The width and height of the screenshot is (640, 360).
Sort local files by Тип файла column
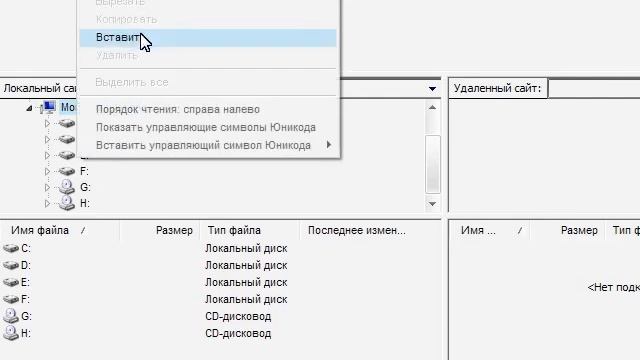pyautogui.click(x=249, y=231)
